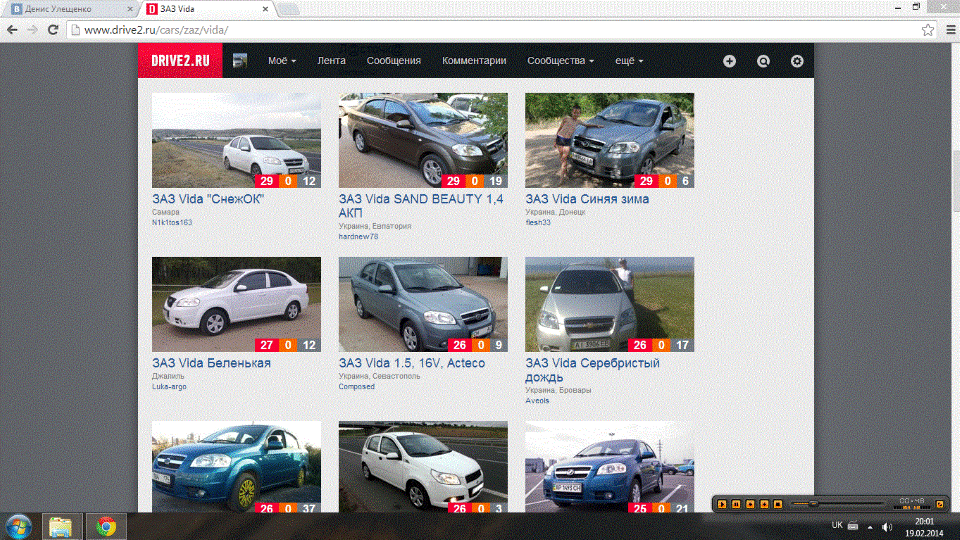Open Комментарии in the navbar
Image resolution: width=960 pixels, height=540 pixels.
coord(474,61)
